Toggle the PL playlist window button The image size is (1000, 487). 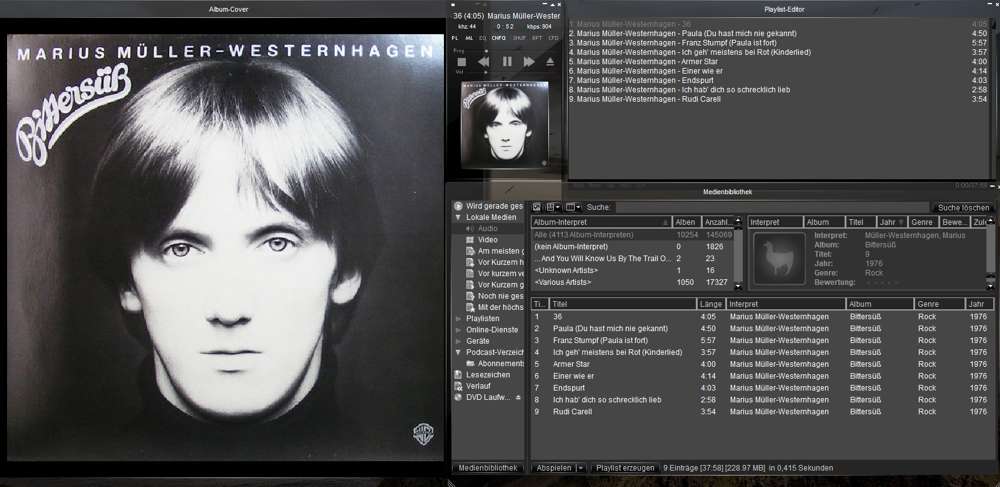tap(456, 38)
